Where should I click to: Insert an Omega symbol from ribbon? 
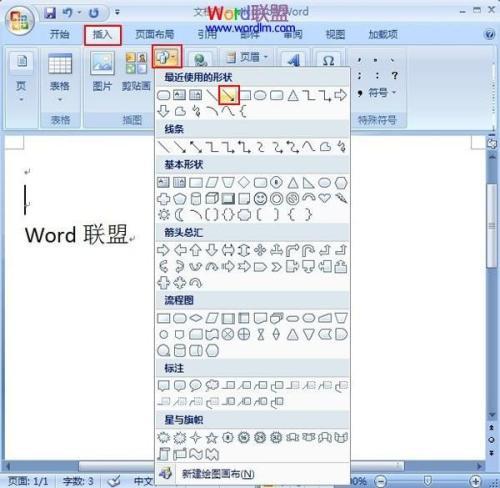coord(328,61)
